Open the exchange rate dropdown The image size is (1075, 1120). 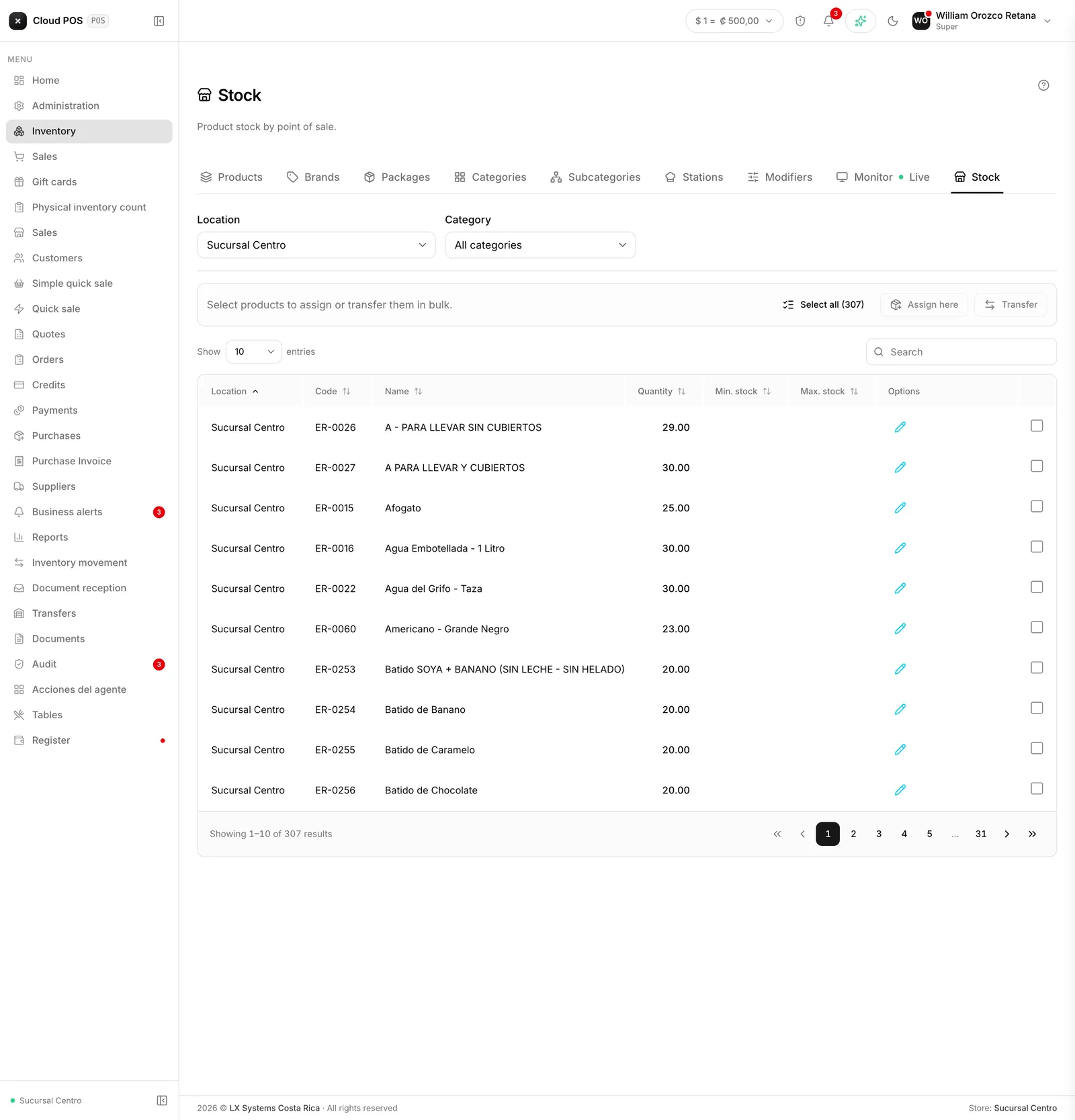tap(734, 21)
